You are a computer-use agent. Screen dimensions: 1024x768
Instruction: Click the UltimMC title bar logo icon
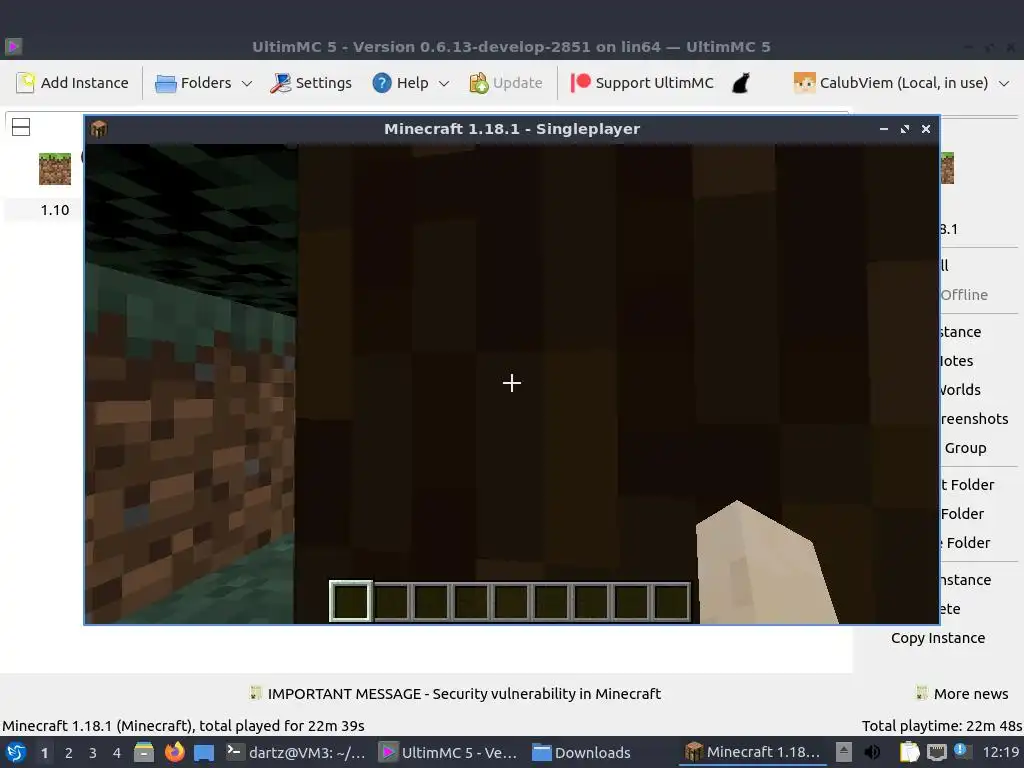14,46
